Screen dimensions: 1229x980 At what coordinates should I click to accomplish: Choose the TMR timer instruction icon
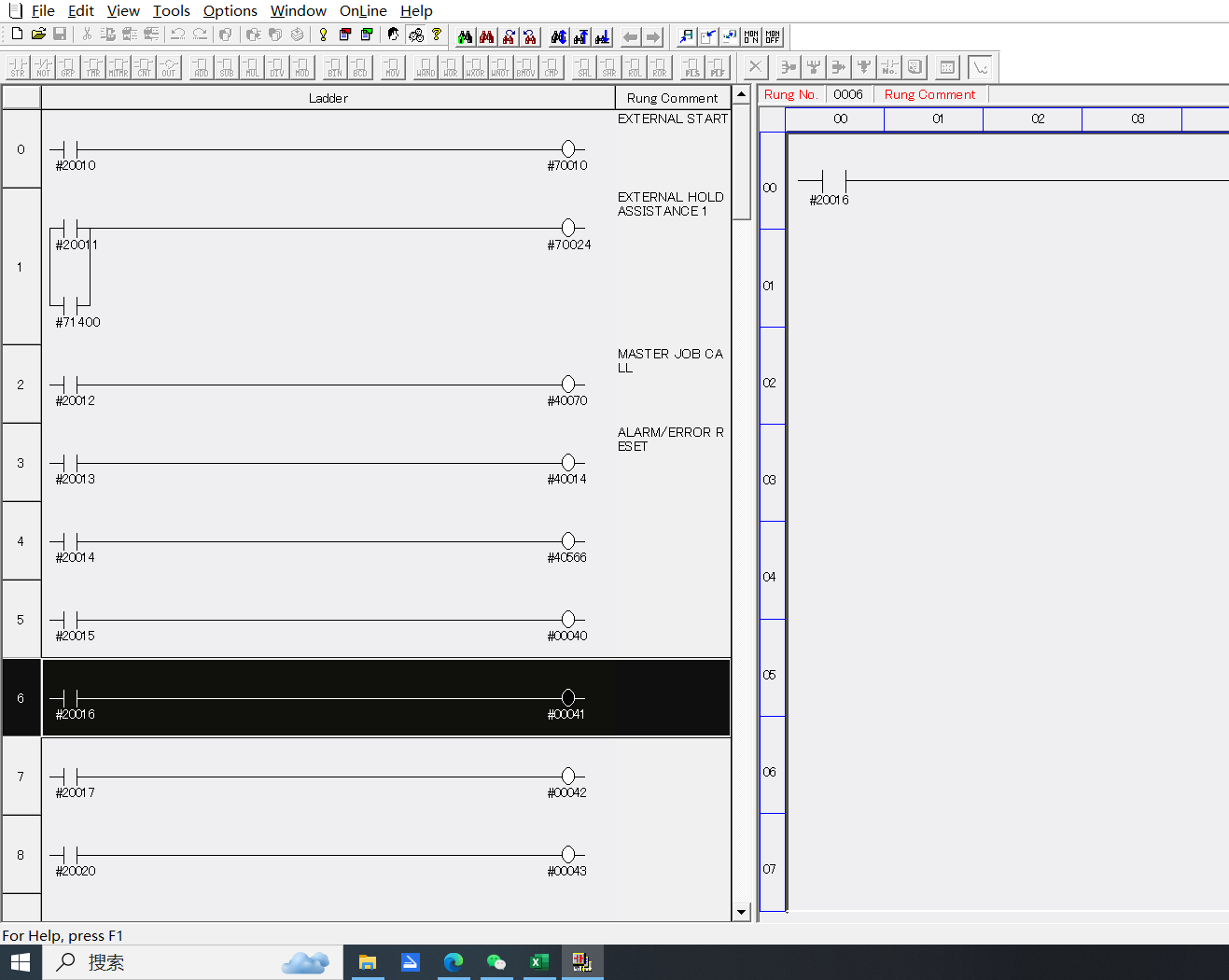(93, 67)
